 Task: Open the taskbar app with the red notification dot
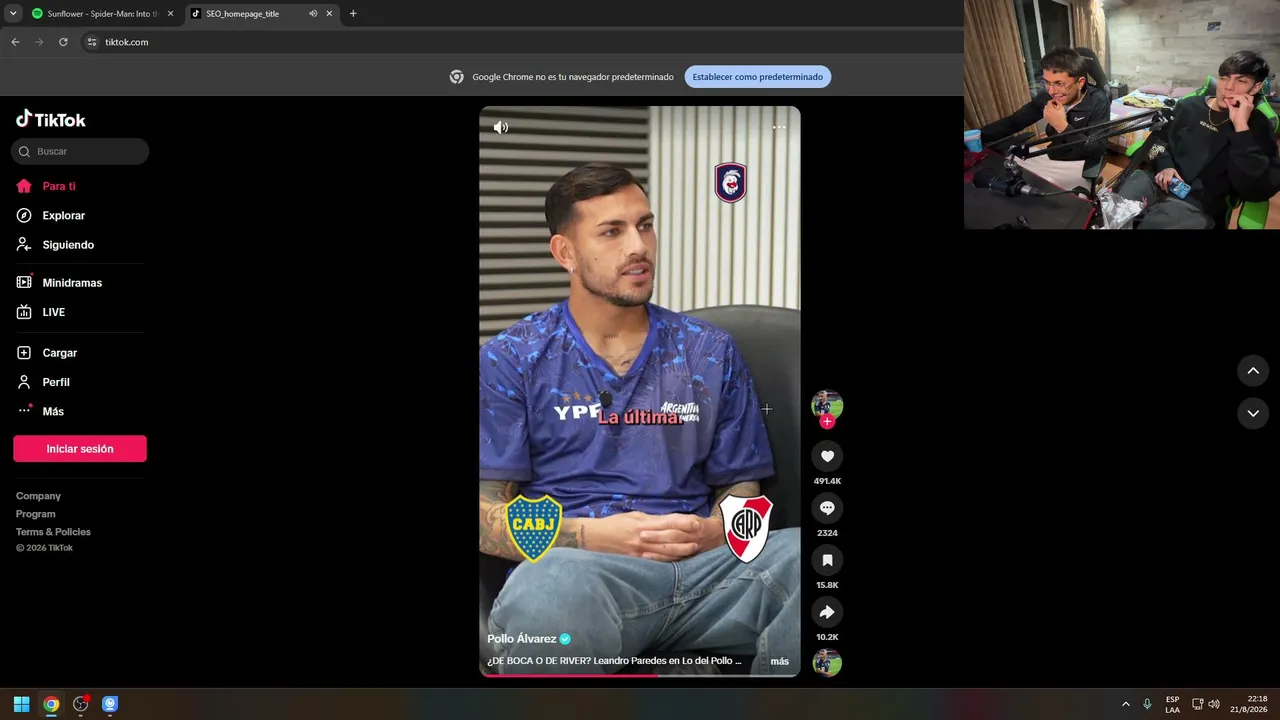coord(81,704)
